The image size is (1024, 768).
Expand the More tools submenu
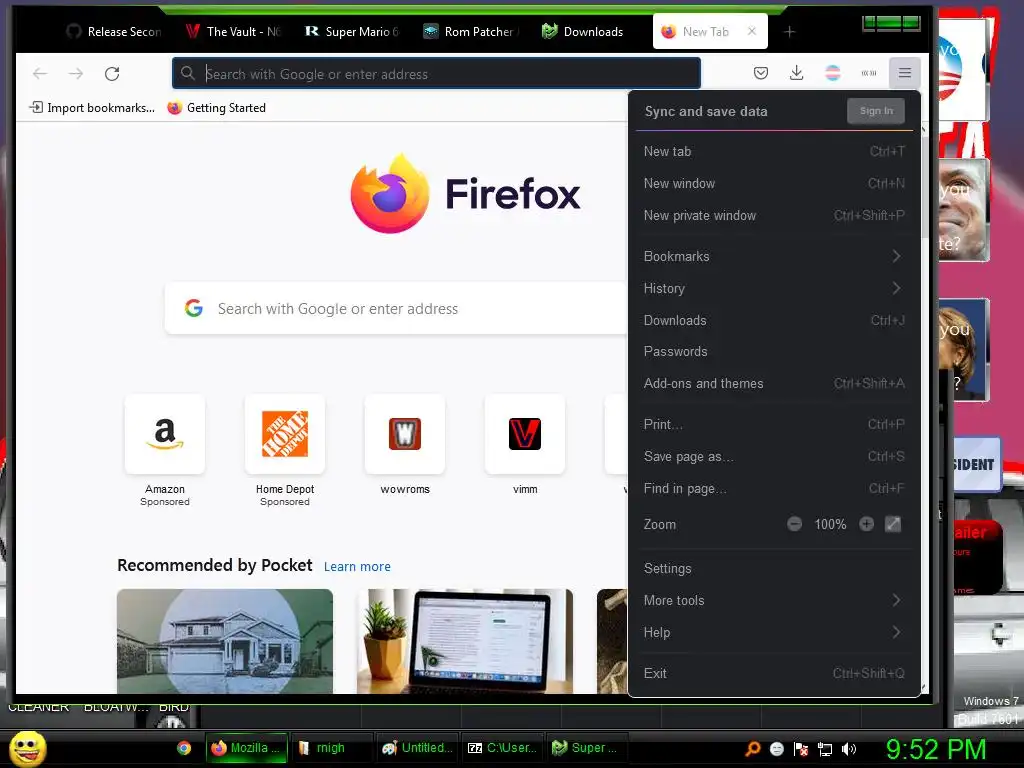[x=774, y=600]
